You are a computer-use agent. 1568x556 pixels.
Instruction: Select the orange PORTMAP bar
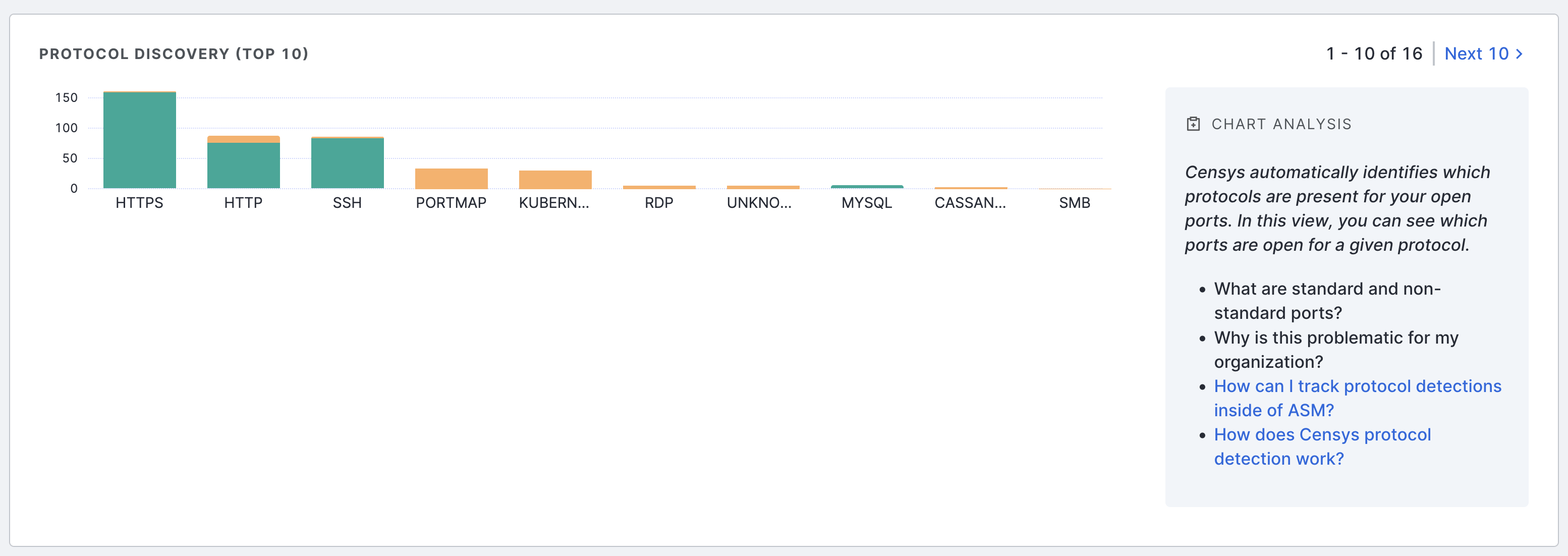click(x=451, y=179)
